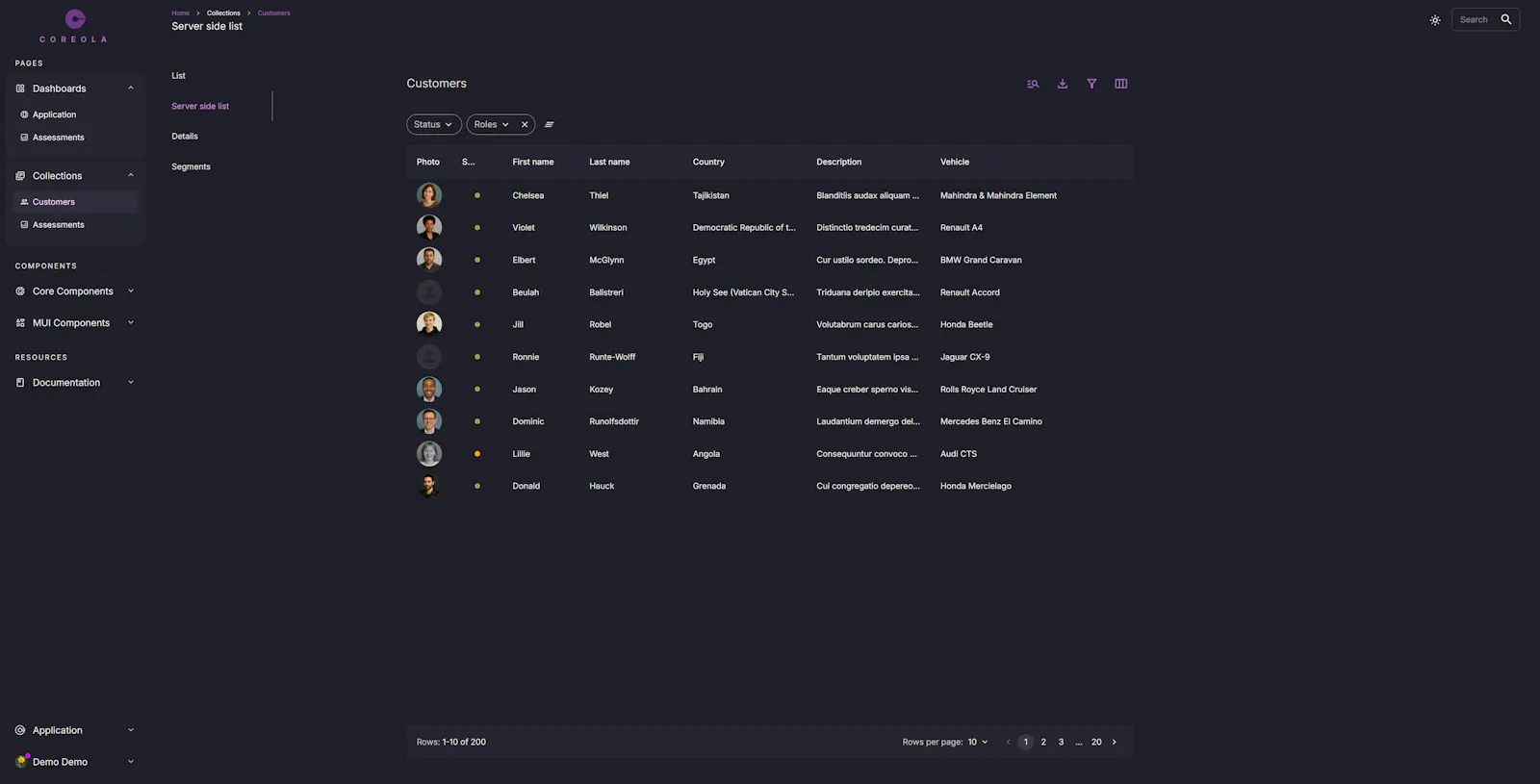Switch to the List tab
The image size is (1540, 784).
tap(178, 76)
